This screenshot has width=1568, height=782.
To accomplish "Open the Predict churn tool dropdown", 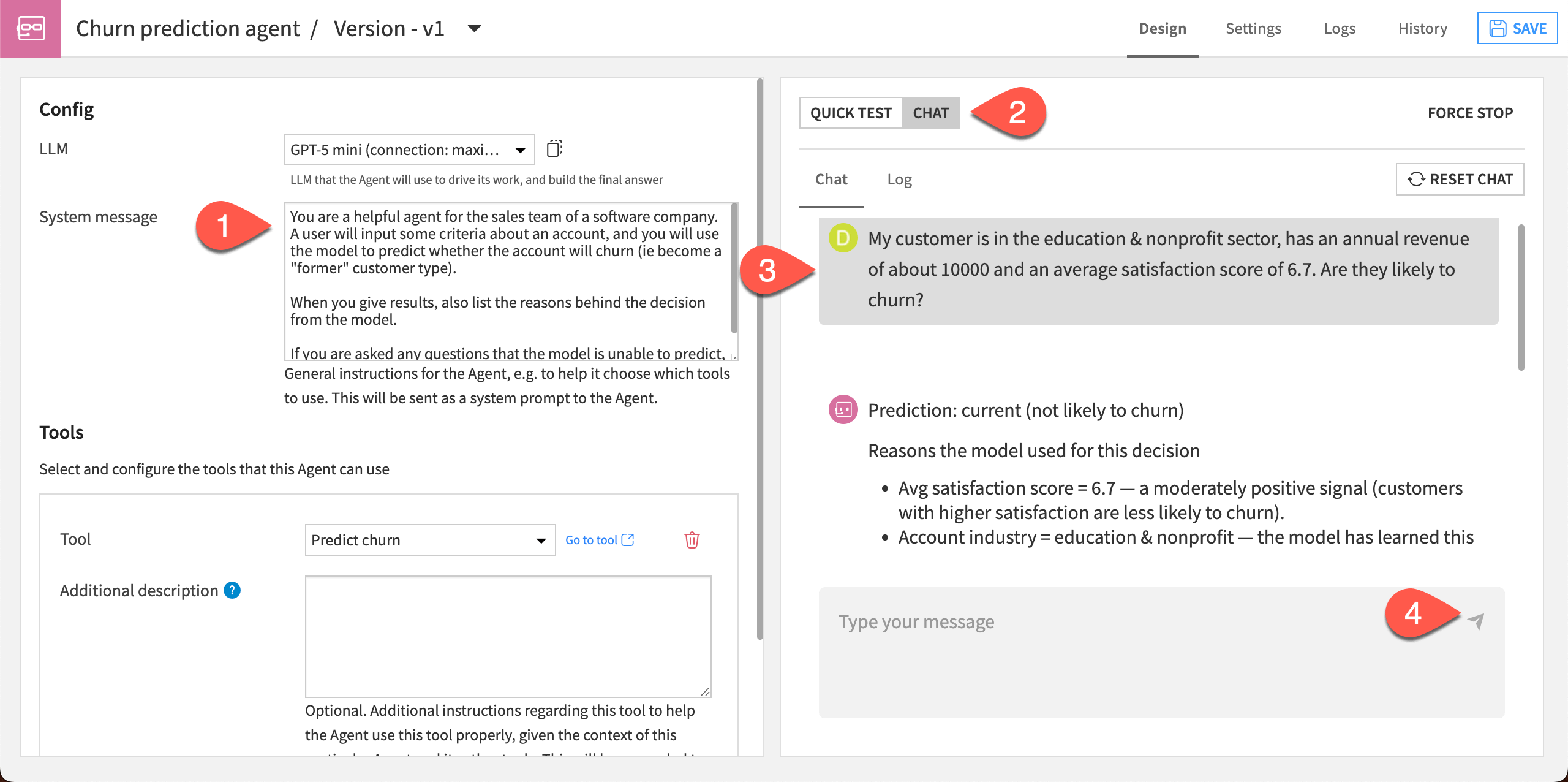I will [430, 540].
